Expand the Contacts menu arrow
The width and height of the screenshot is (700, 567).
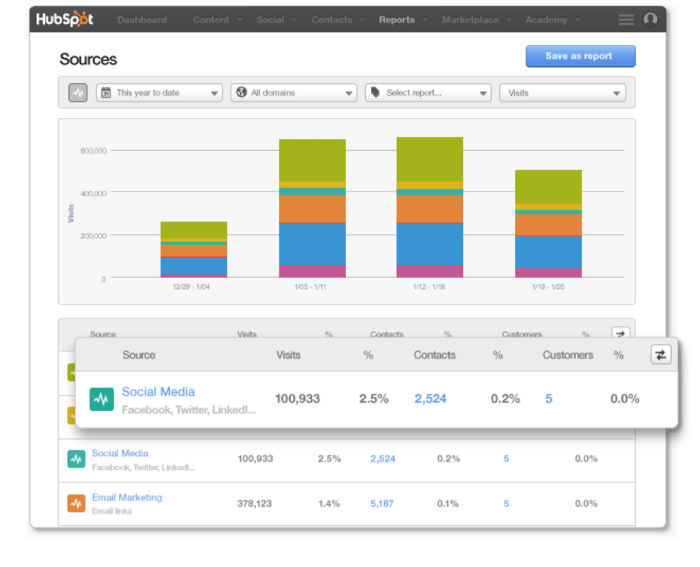pyautogui.click(x=362, y=20)
